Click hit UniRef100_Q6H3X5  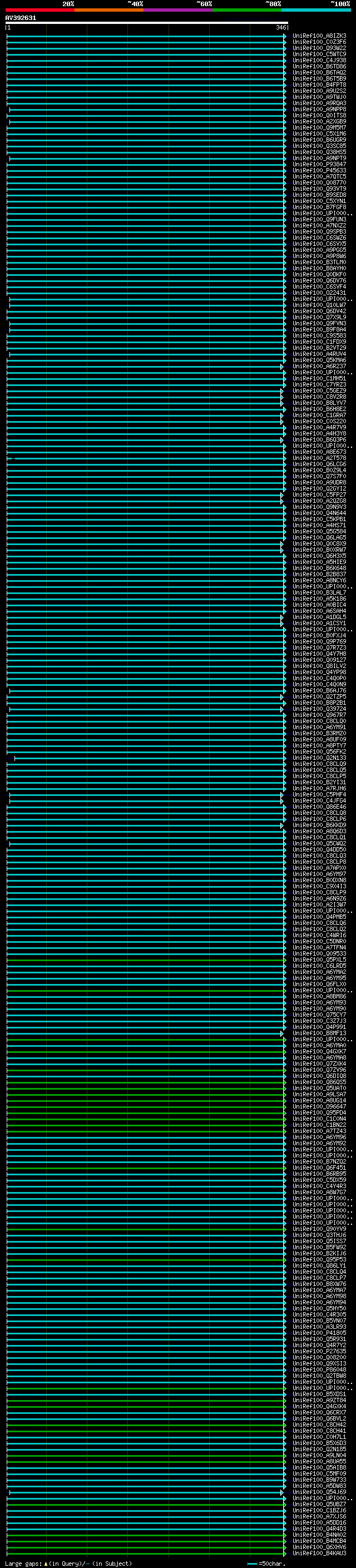coord(319,556)
